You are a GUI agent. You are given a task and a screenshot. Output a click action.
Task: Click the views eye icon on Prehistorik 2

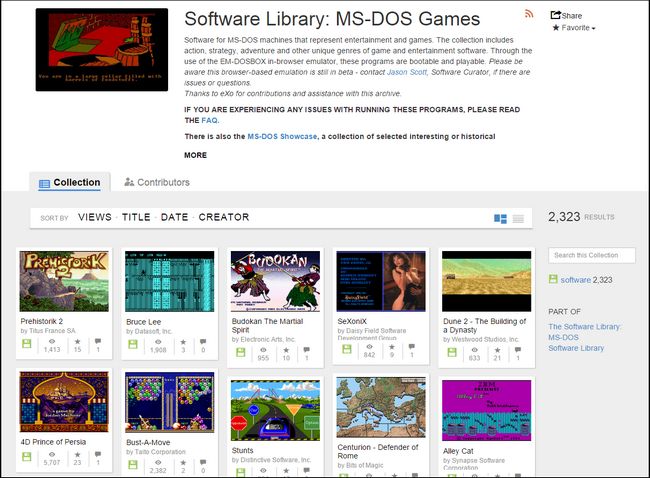pyautogui.click(x=52, y=341)
